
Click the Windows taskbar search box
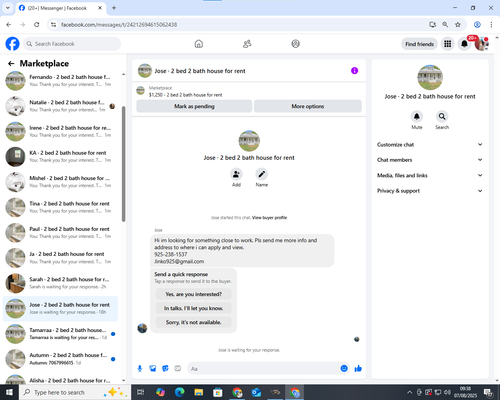click(74, 392)
